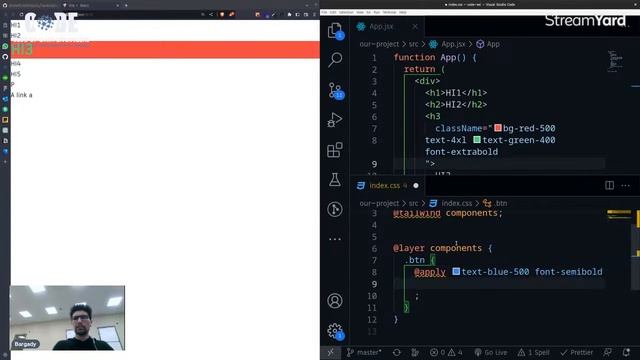Open the text-blue-500 color swatch
The image size is (640, 360).
click(456, 271)
